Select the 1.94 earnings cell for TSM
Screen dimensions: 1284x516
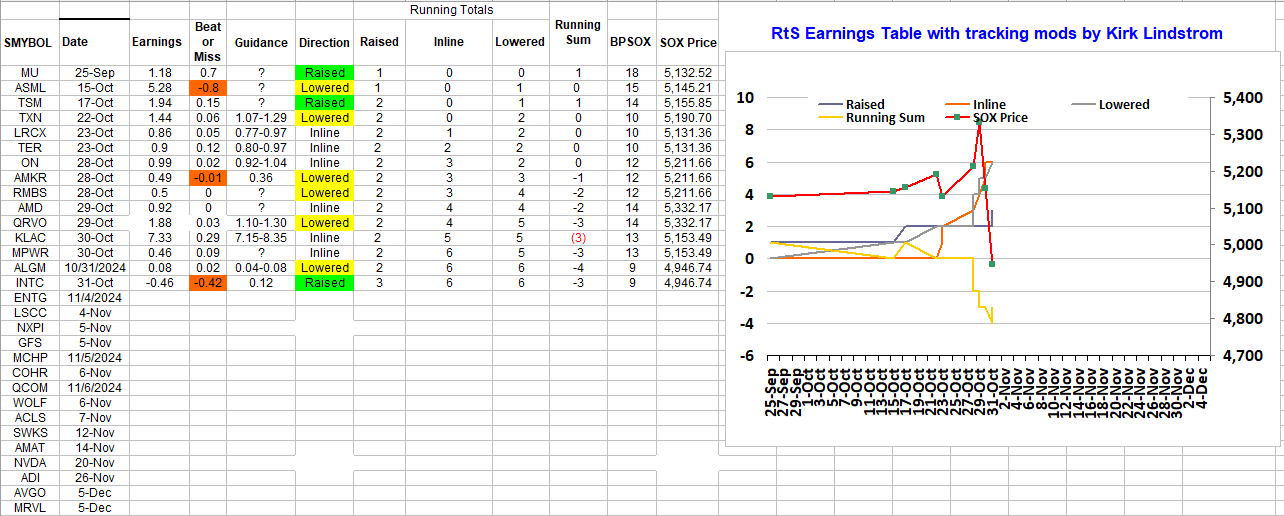(157, 103)
